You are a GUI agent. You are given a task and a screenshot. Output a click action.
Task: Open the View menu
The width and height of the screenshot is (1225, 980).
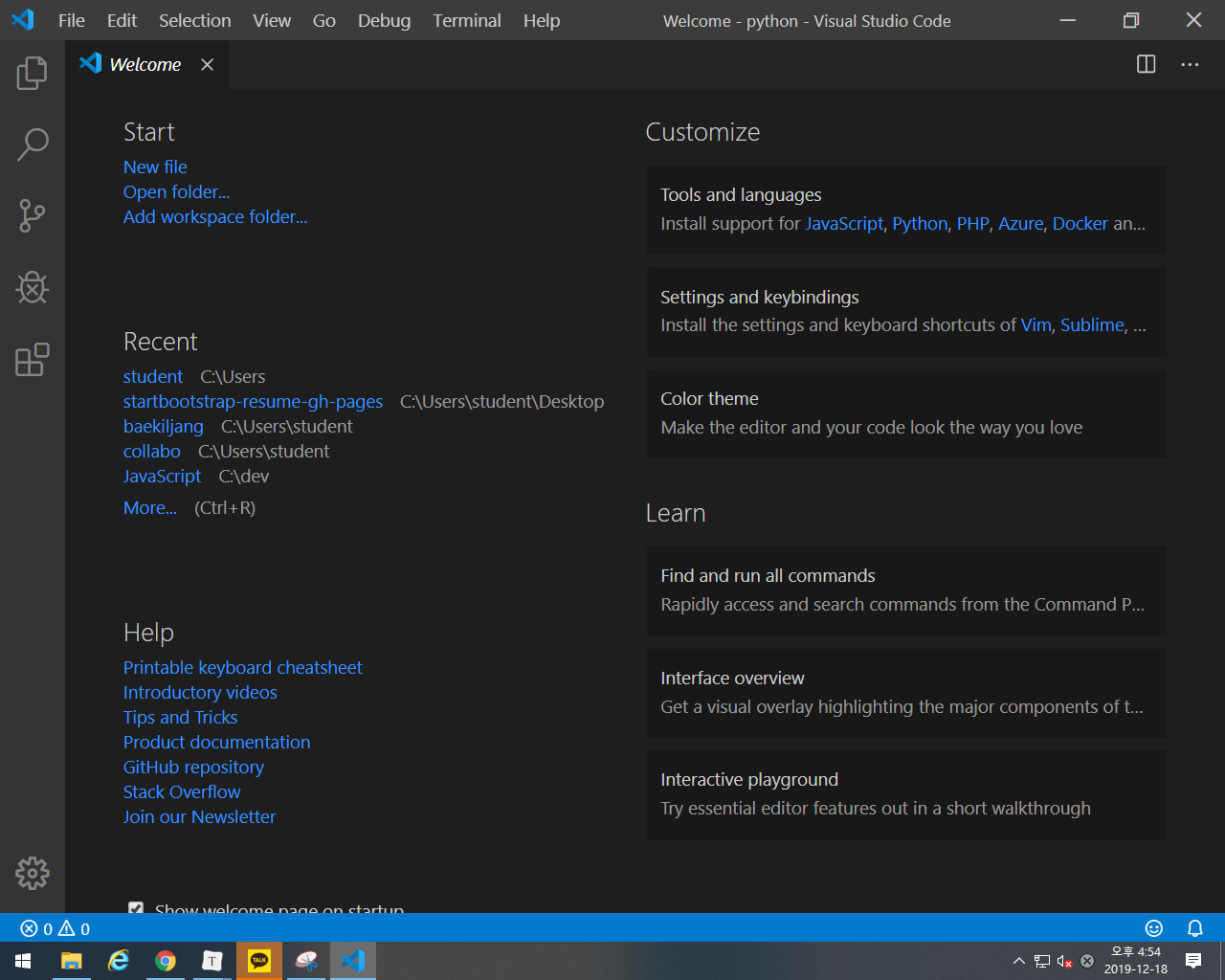(x=272, y=20)
